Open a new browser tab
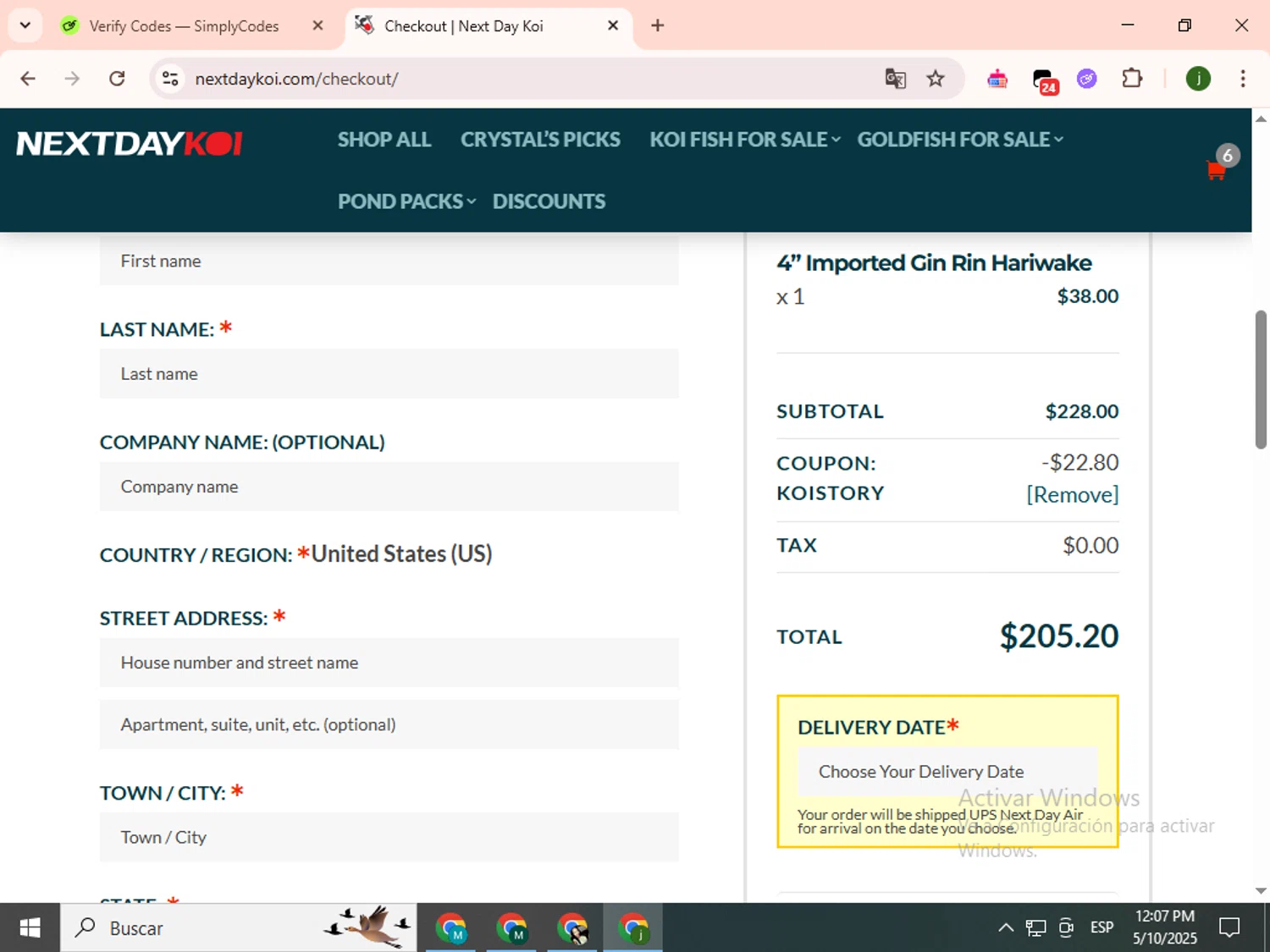 pos(658,25)
